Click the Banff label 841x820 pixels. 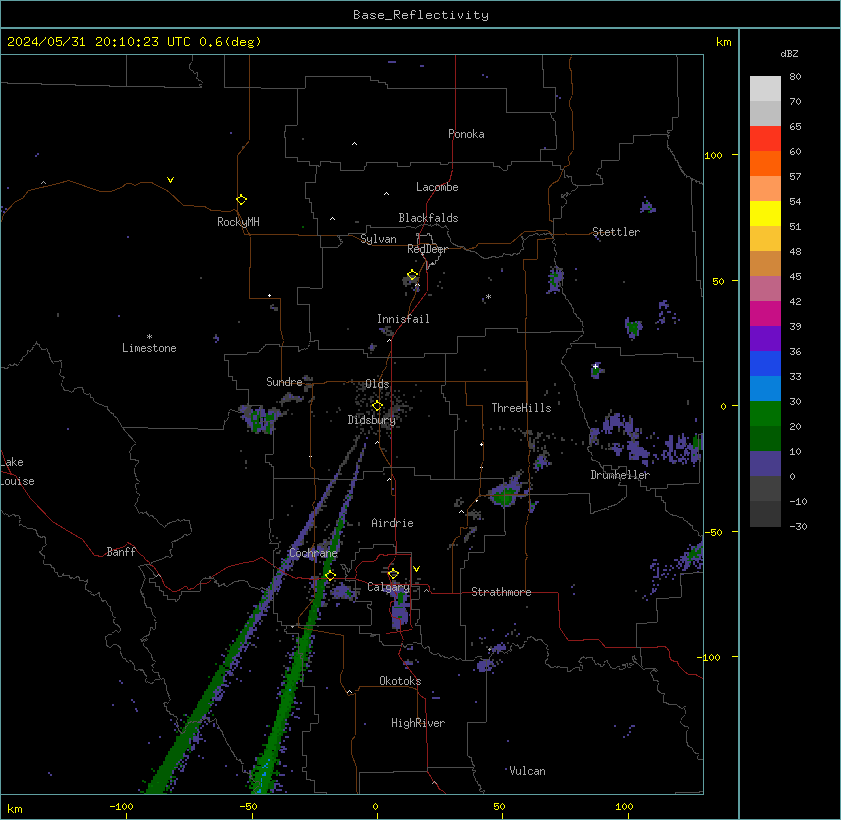pyautogui.click(x=121, y=552)
